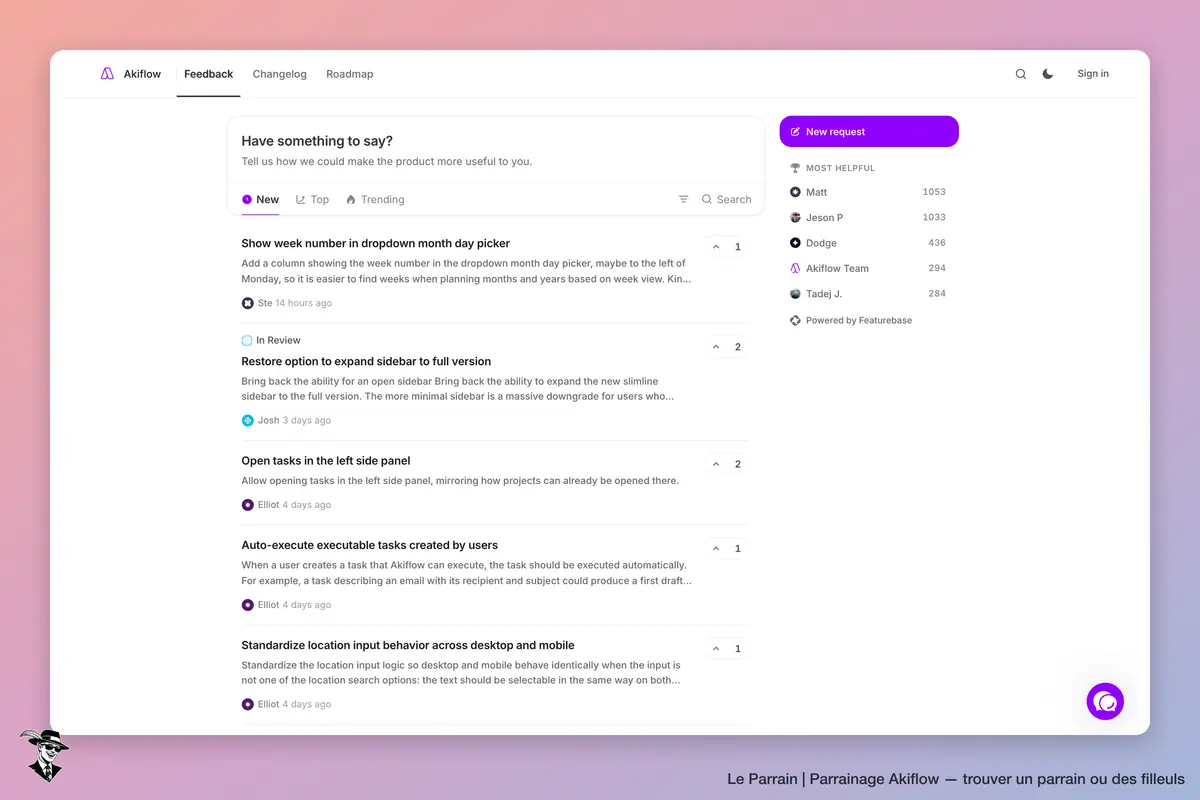1200x800 pixels.
Task: Click Dodge's avatar icon
Action: click(x=795, y=243)
